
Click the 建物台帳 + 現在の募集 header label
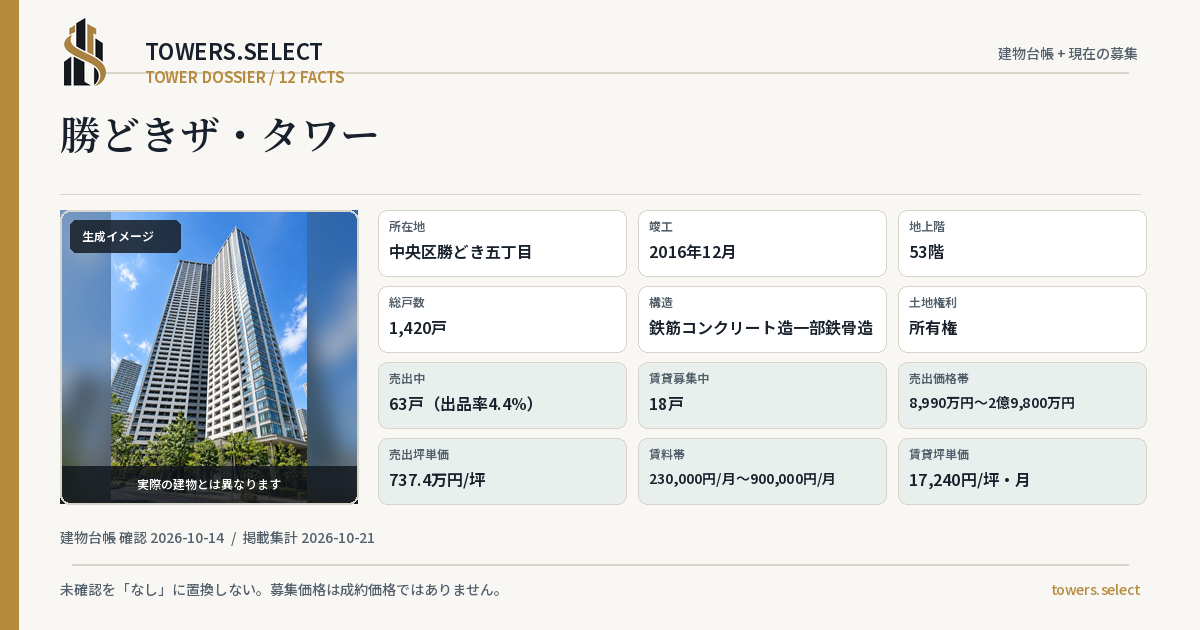[1068, 53]
